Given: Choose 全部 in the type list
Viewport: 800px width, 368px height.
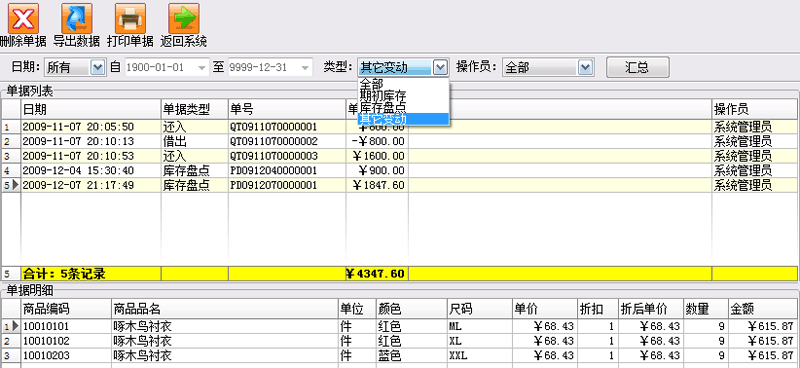Looking at the screenshot, I should pyautogui.click(x=403, y=83).
